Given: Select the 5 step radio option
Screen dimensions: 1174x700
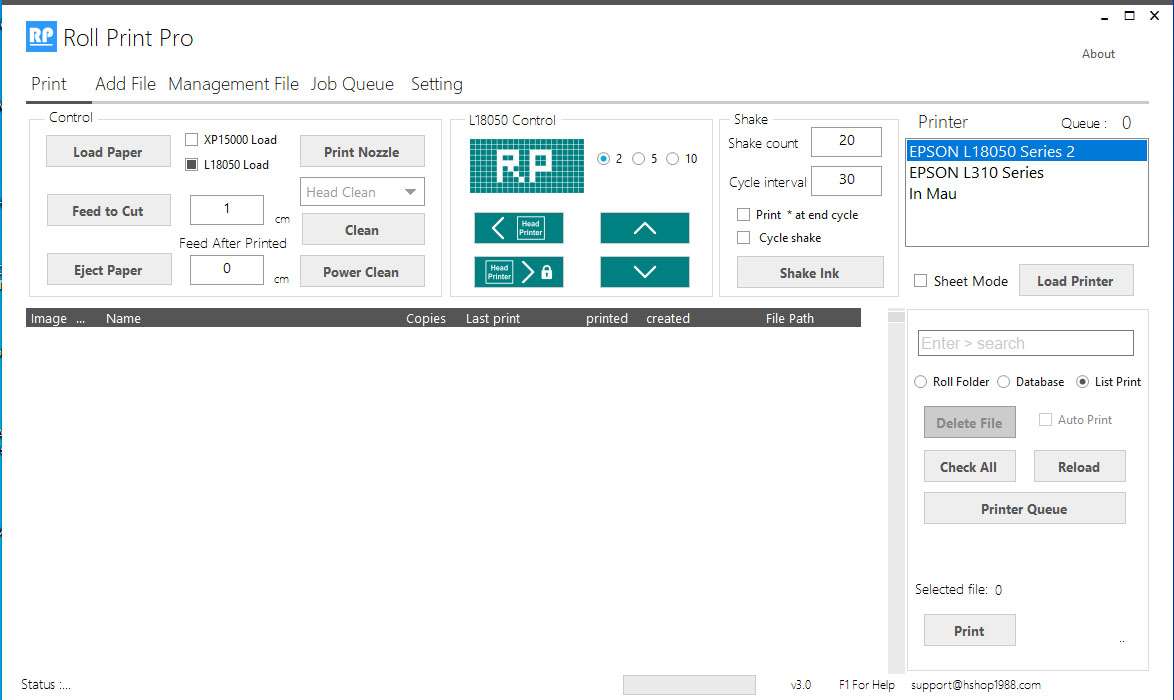Looking at the screenshot, I should point(638,159).
